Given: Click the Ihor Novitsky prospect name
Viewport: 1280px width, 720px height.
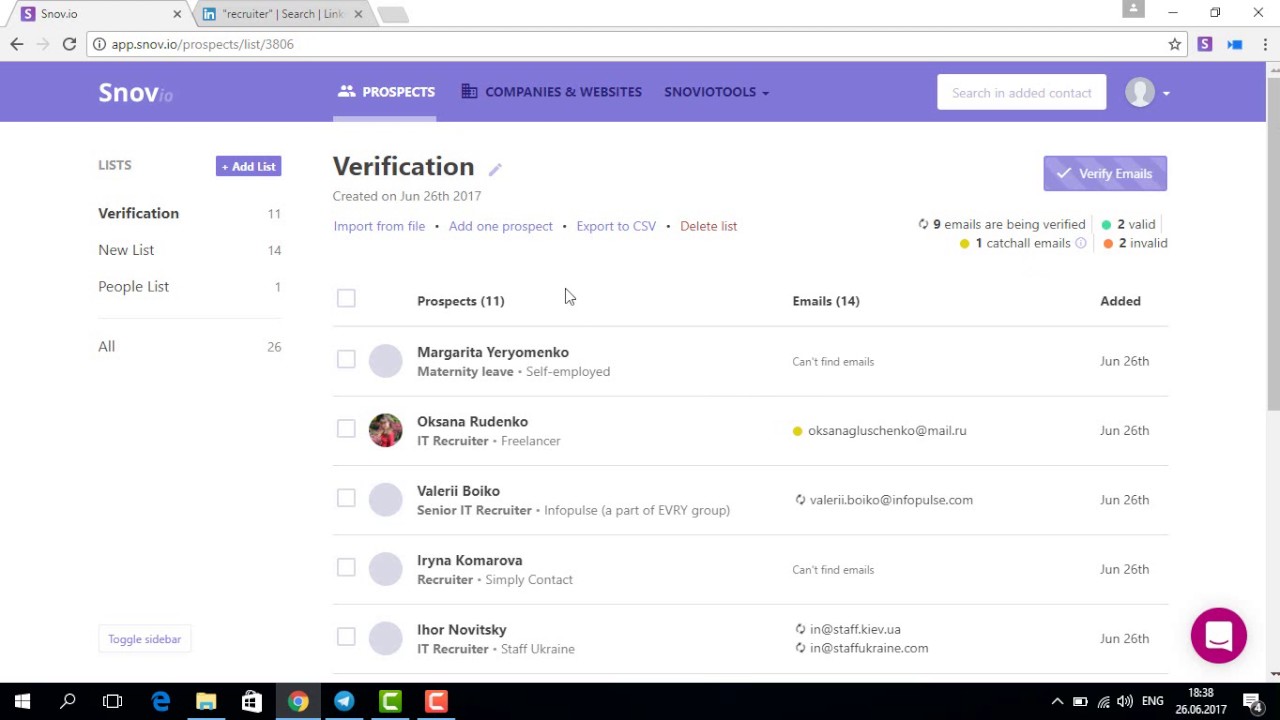Looking at the screenshot, I should pos(462,630).
